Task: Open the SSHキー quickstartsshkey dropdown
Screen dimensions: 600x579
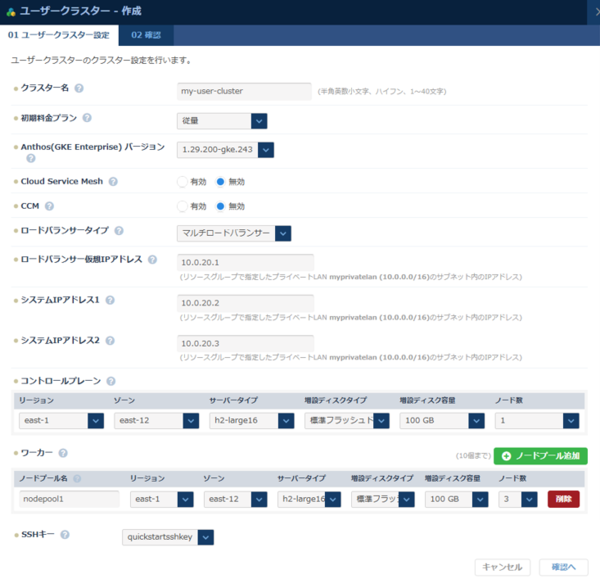Action: [205, 537]
